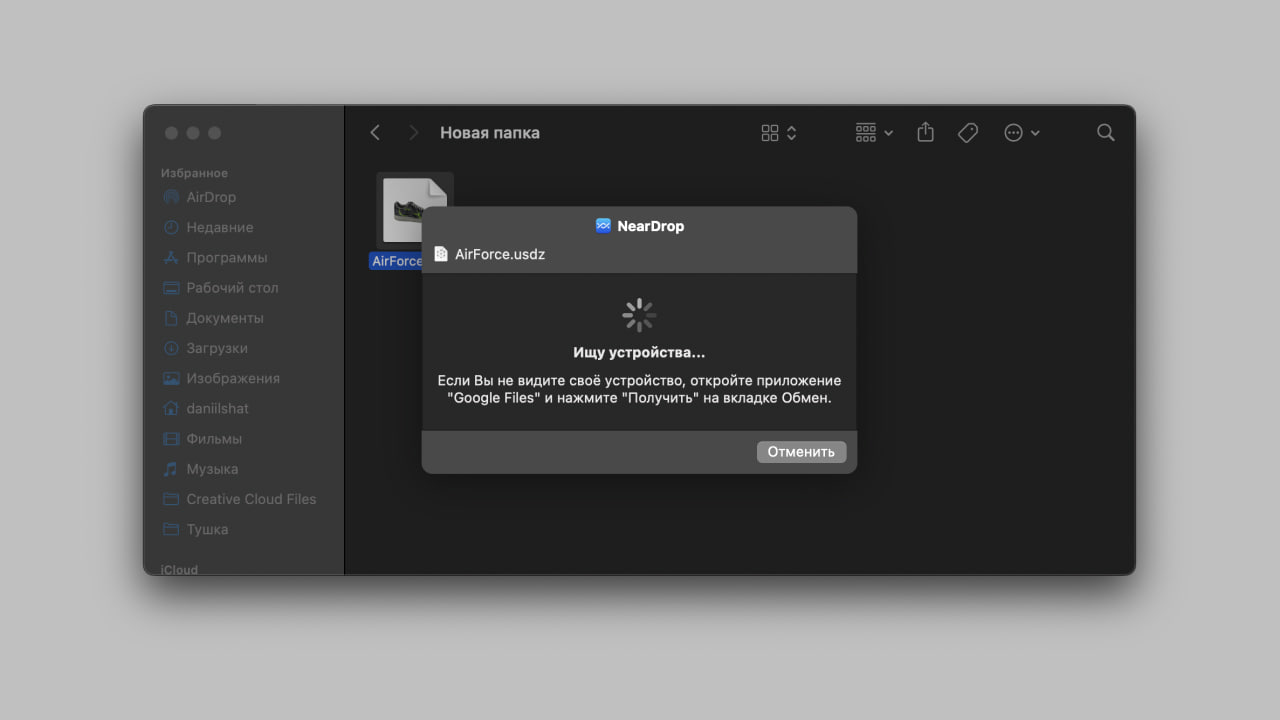Open Программы in the sidebar
The image size is (1280, 720).
coord(226,258)
